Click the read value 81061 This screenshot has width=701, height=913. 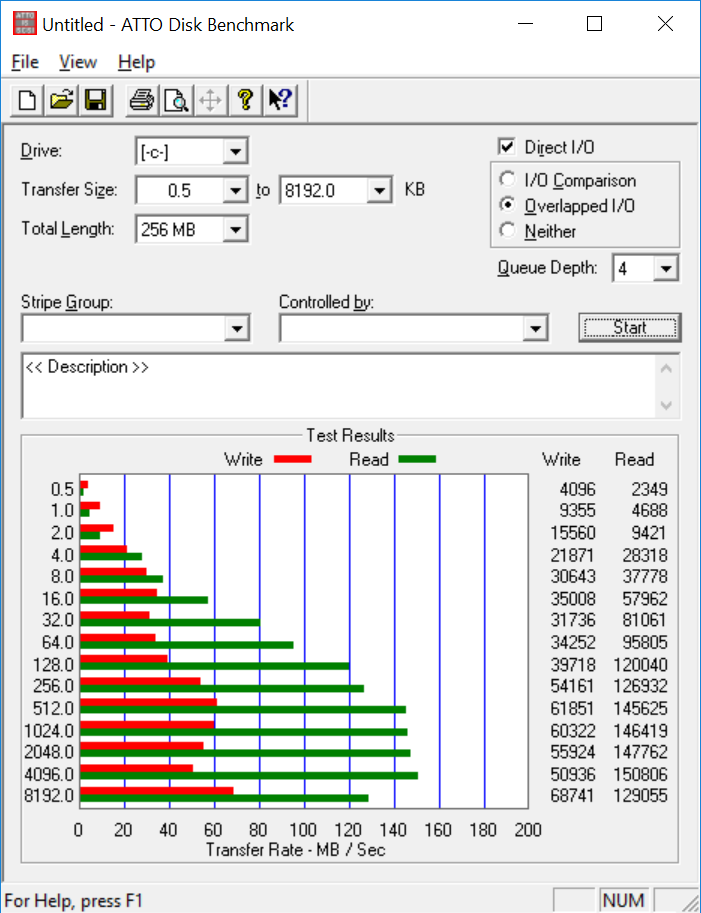[x=644, y=620]
